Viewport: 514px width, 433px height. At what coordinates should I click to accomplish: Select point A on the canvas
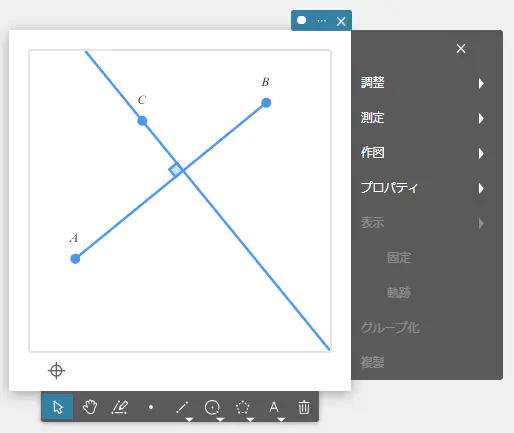tap(75, 259)
